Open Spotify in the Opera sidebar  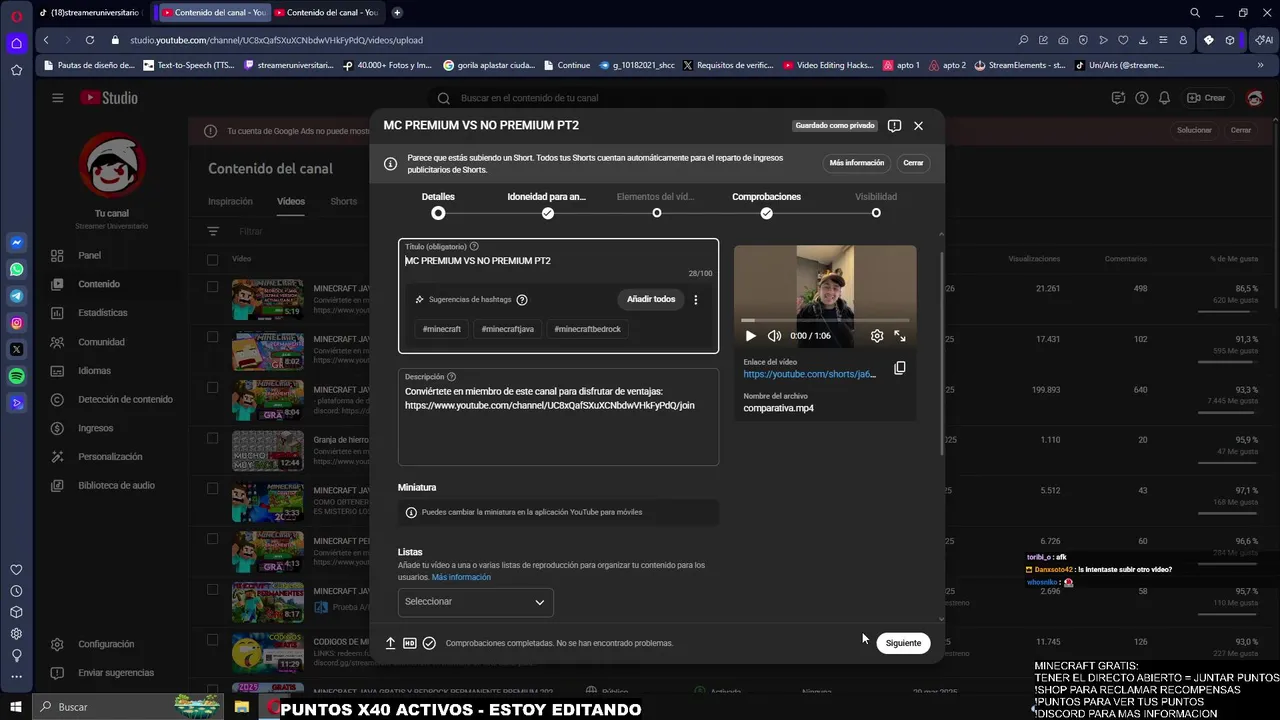16,376
